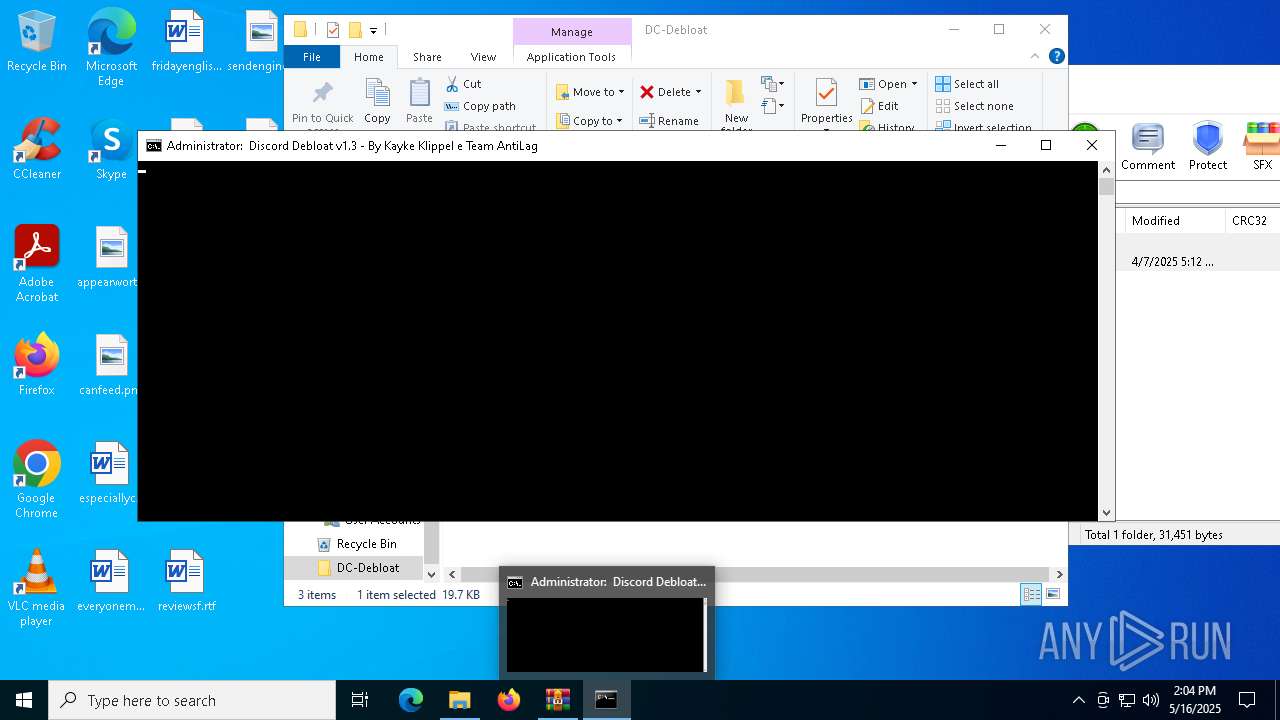Click the volume icon in system tray
The height and width of the screenshot is (720, 1280).
pyautogui.click(x=1151, y=700)
